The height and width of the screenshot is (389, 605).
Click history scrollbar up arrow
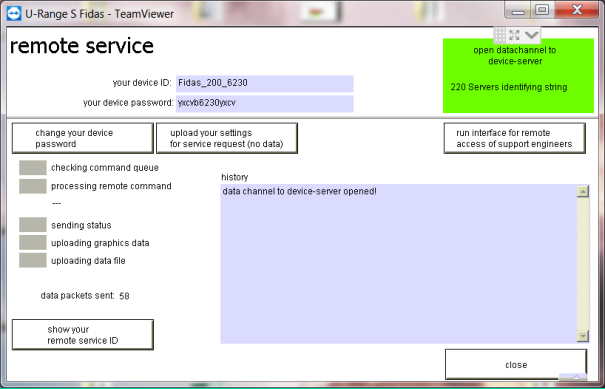583,191
